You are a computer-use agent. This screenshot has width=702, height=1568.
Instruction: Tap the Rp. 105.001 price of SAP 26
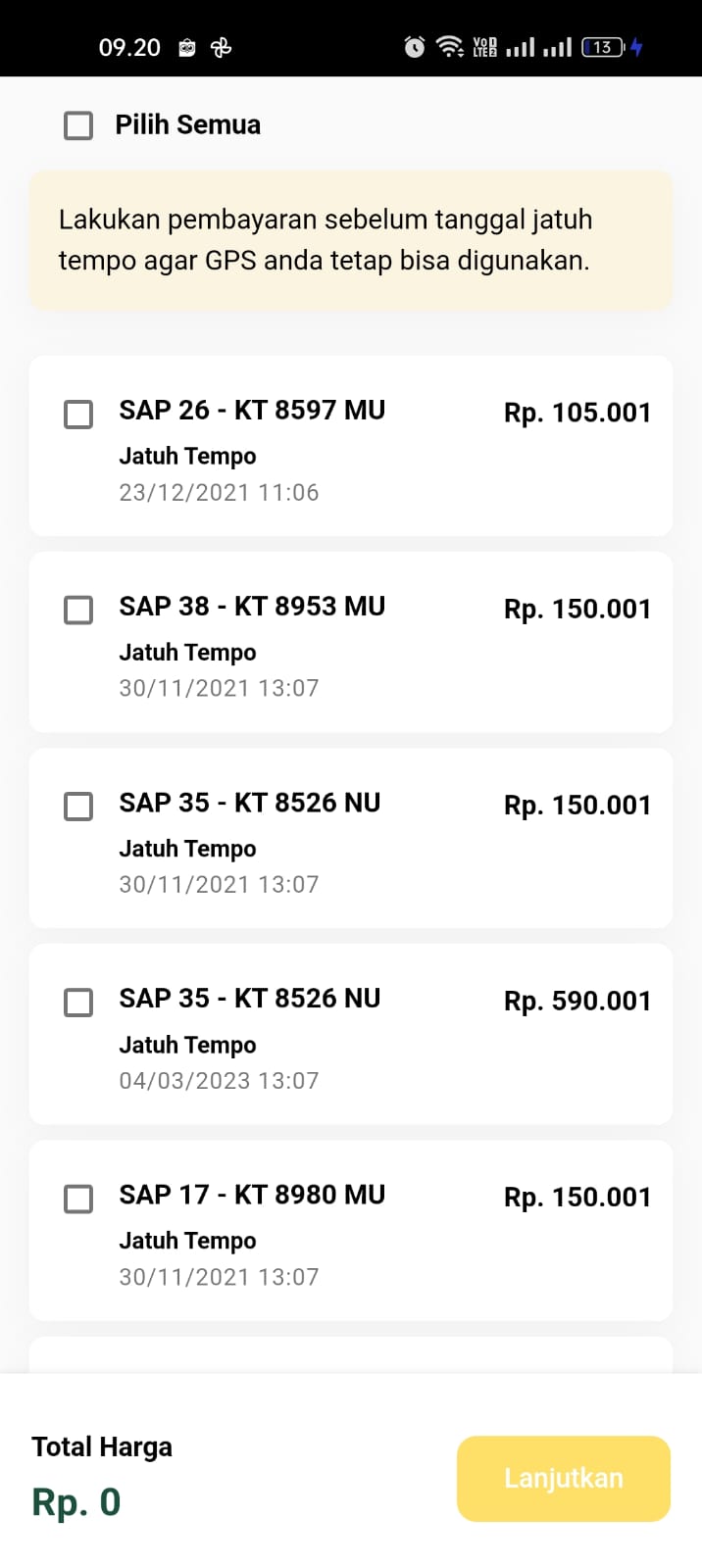click(577, 413)
